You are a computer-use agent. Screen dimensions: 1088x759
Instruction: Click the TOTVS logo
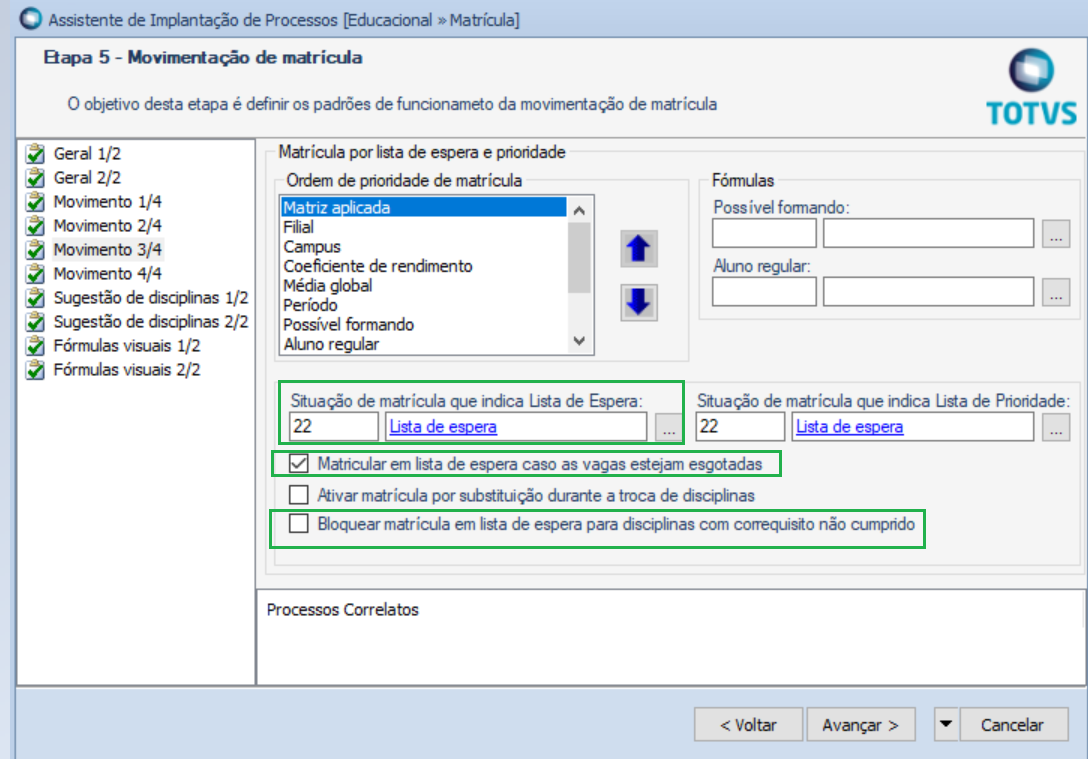click(x=1032, y=87)
